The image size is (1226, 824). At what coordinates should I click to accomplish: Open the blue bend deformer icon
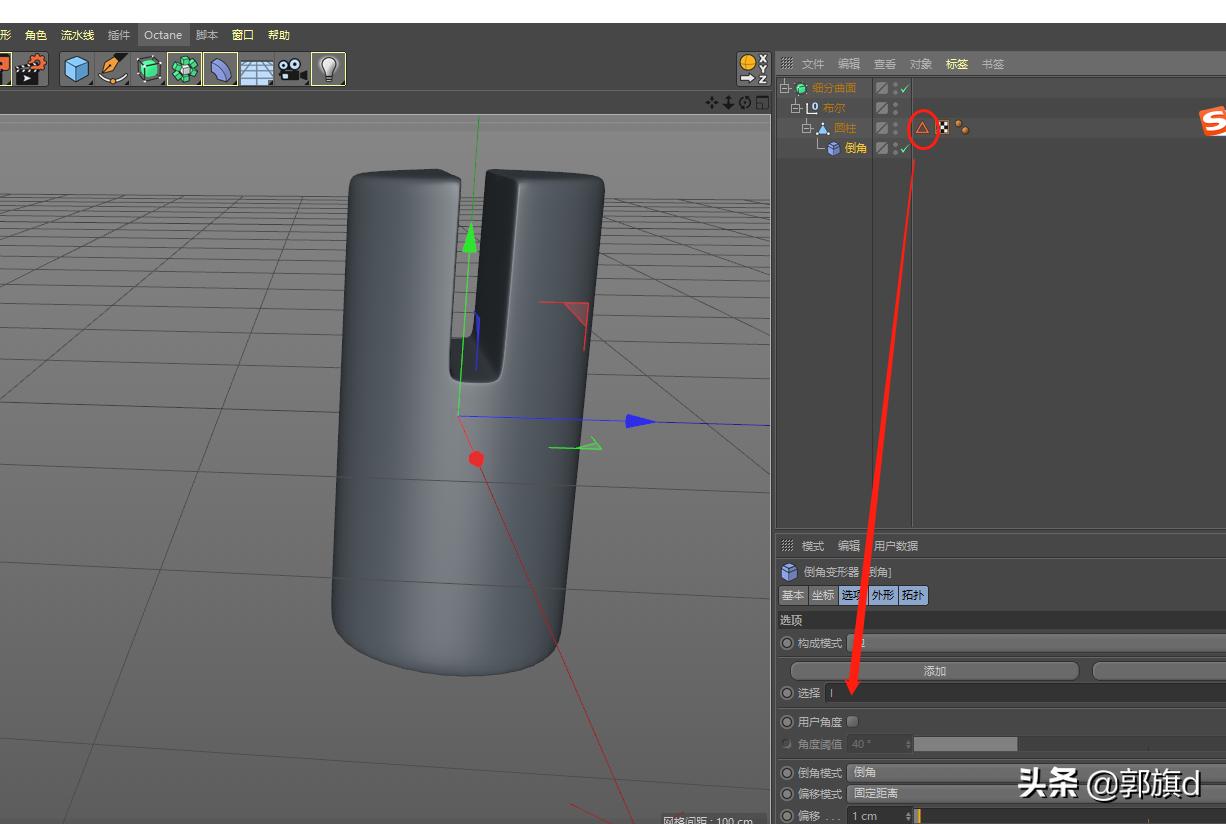click(220, 69)
